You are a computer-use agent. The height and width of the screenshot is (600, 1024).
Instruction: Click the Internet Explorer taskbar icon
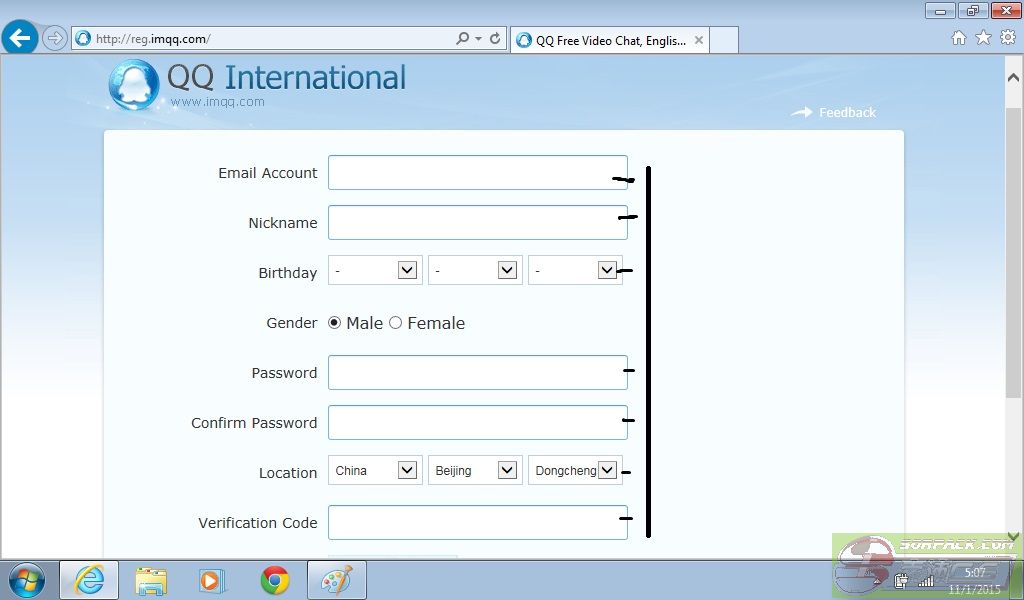point(89,580)
